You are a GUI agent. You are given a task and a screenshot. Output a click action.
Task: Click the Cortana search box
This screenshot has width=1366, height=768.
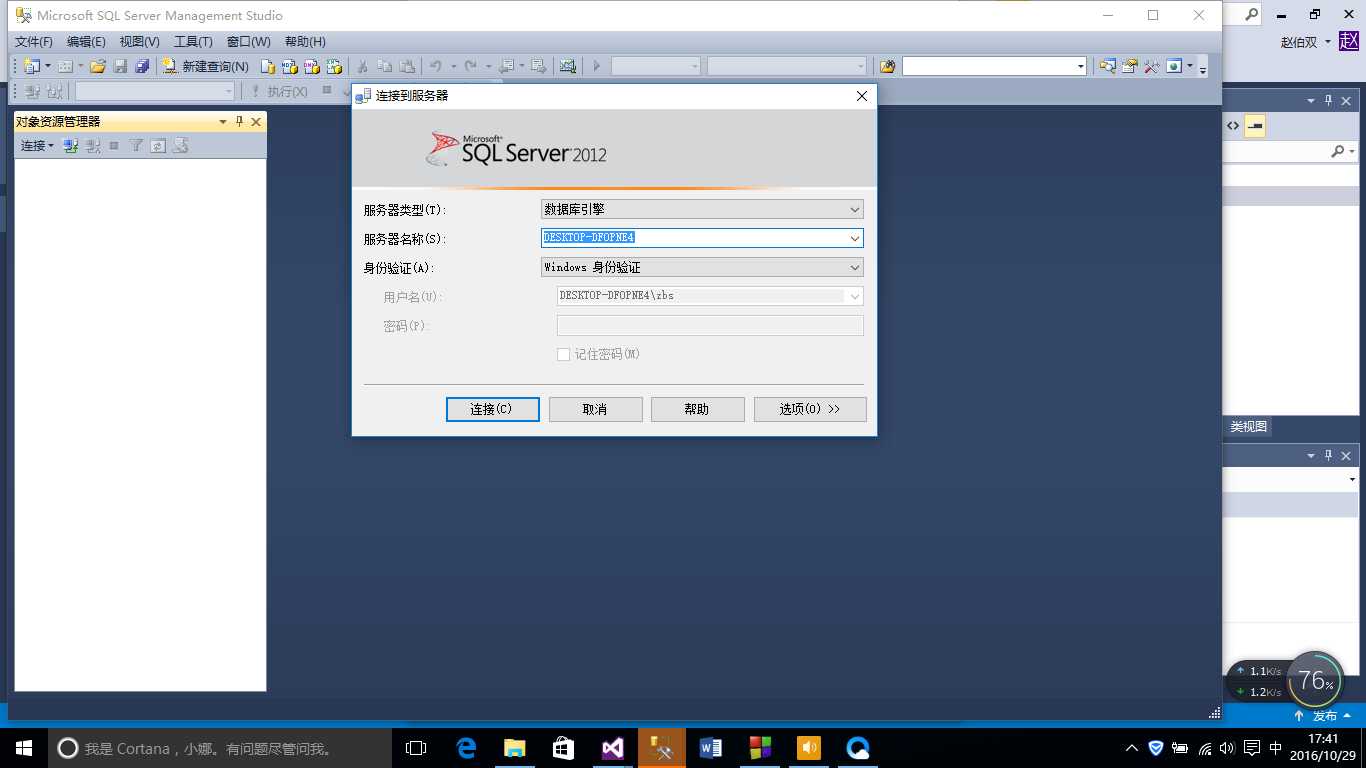click(220, 748)
